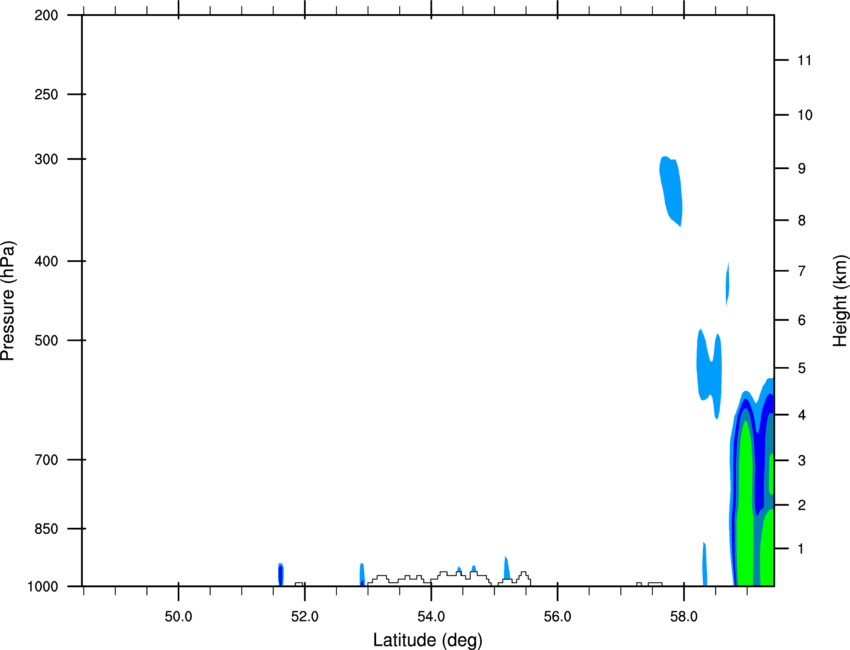Pick the 6 km height label

802,320
